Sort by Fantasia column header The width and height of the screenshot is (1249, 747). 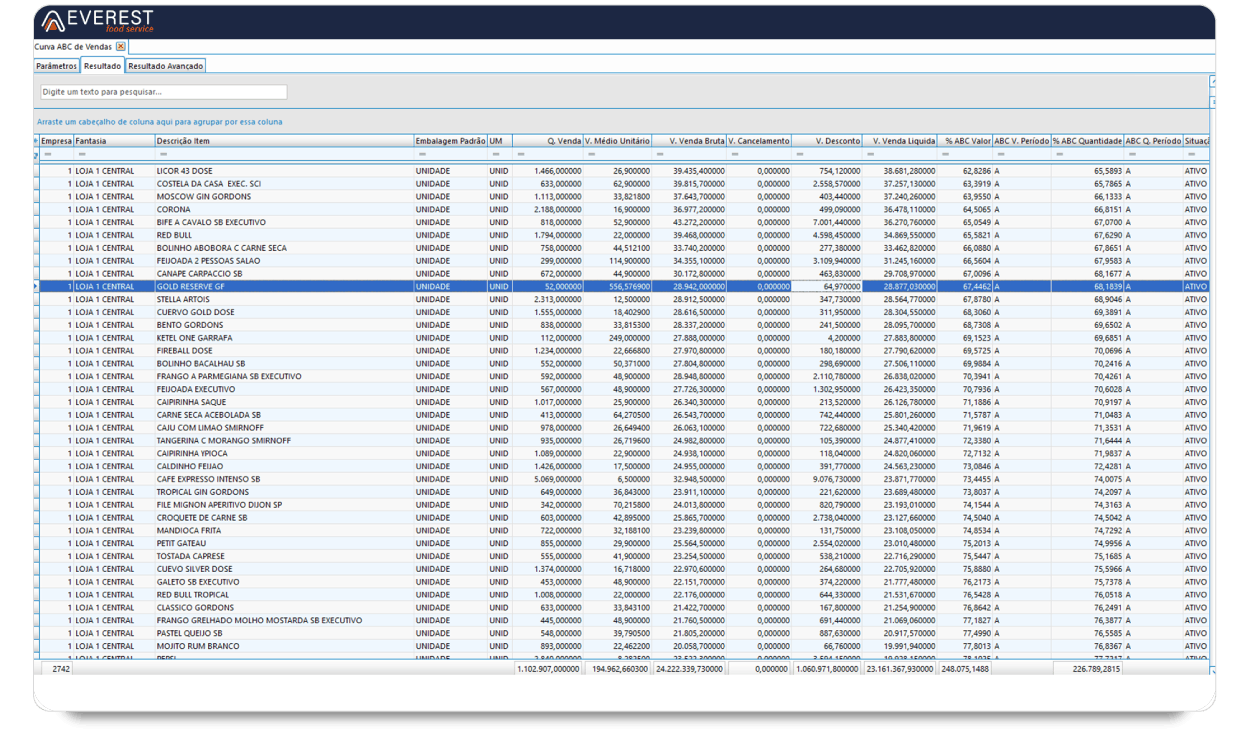(x=114, y=141)
